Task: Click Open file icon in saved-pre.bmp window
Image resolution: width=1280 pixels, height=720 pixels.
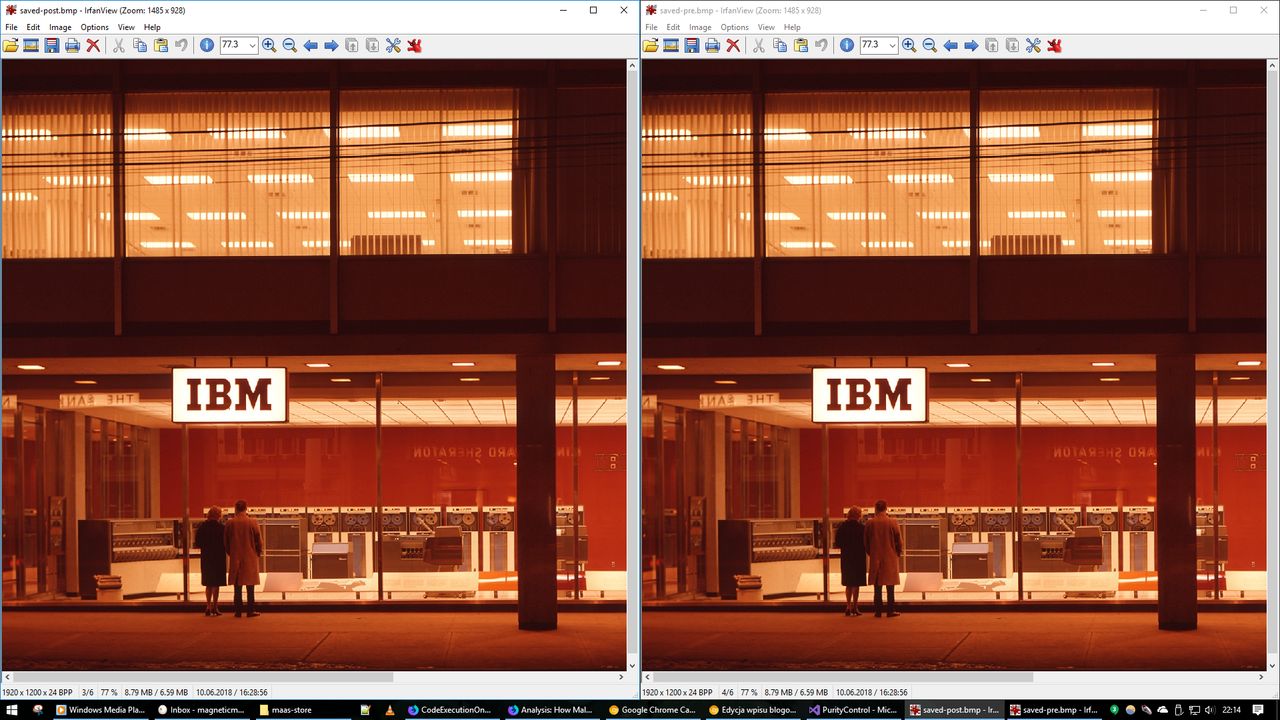Action: pos(651,45)
